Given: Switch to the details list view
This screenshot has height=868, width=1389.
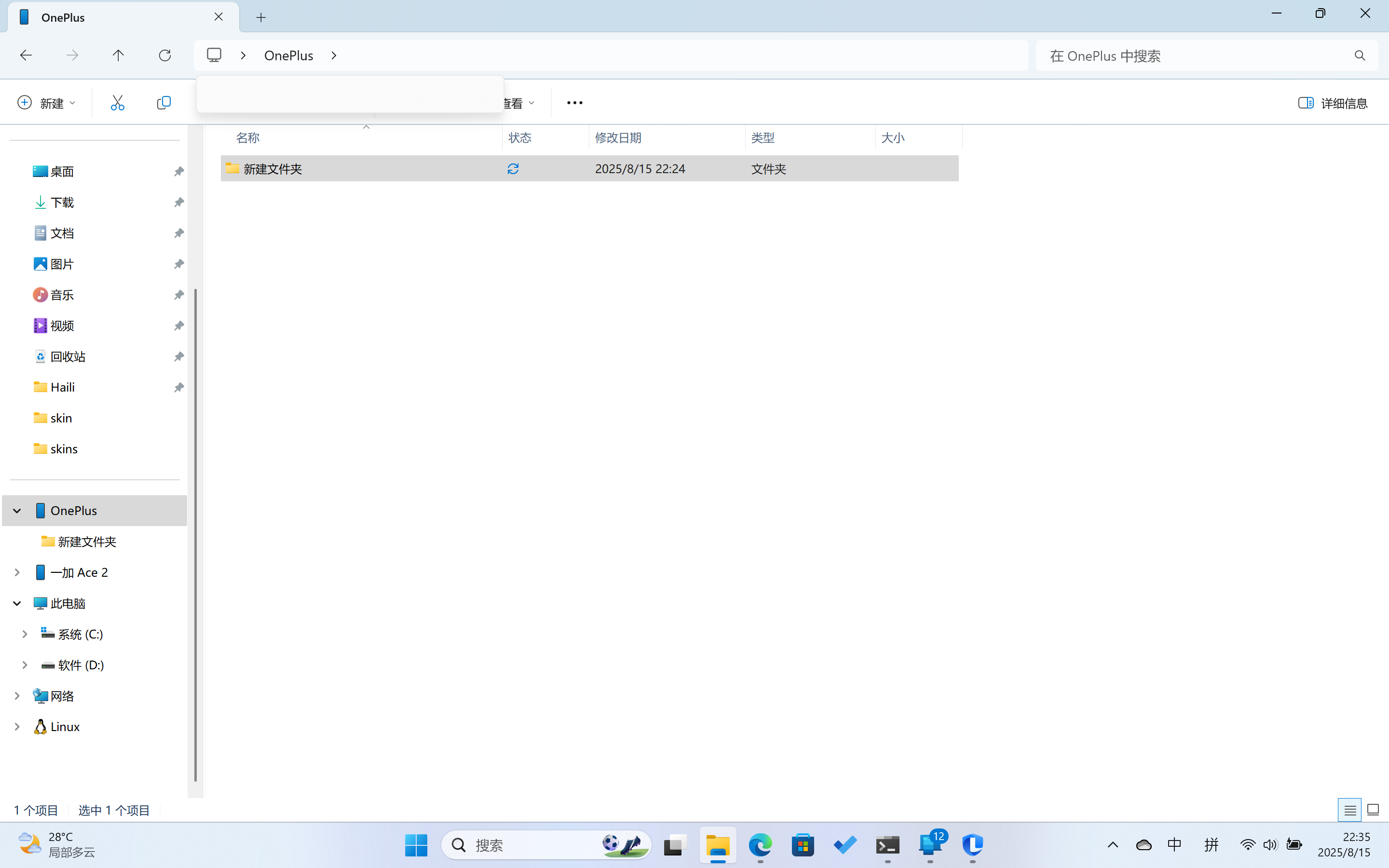Looking at the screenshot, I should [x=1349, y=810].
